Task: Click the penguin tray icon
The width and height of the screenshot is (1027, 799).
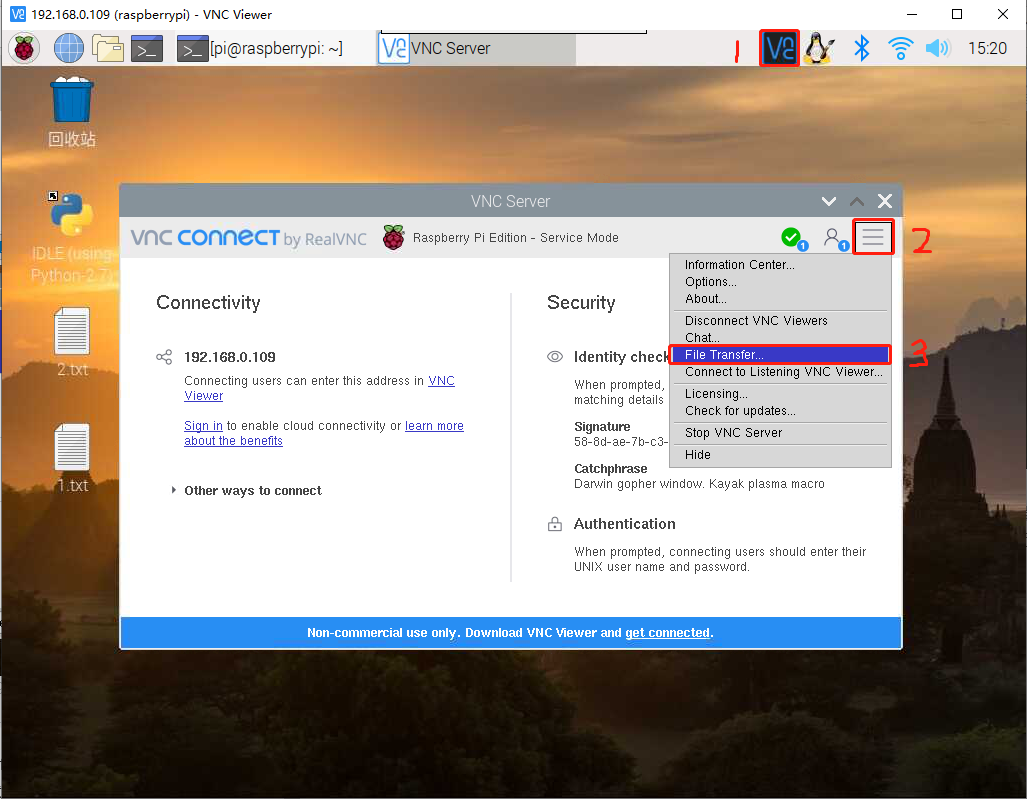Action: tap(819, 48)
